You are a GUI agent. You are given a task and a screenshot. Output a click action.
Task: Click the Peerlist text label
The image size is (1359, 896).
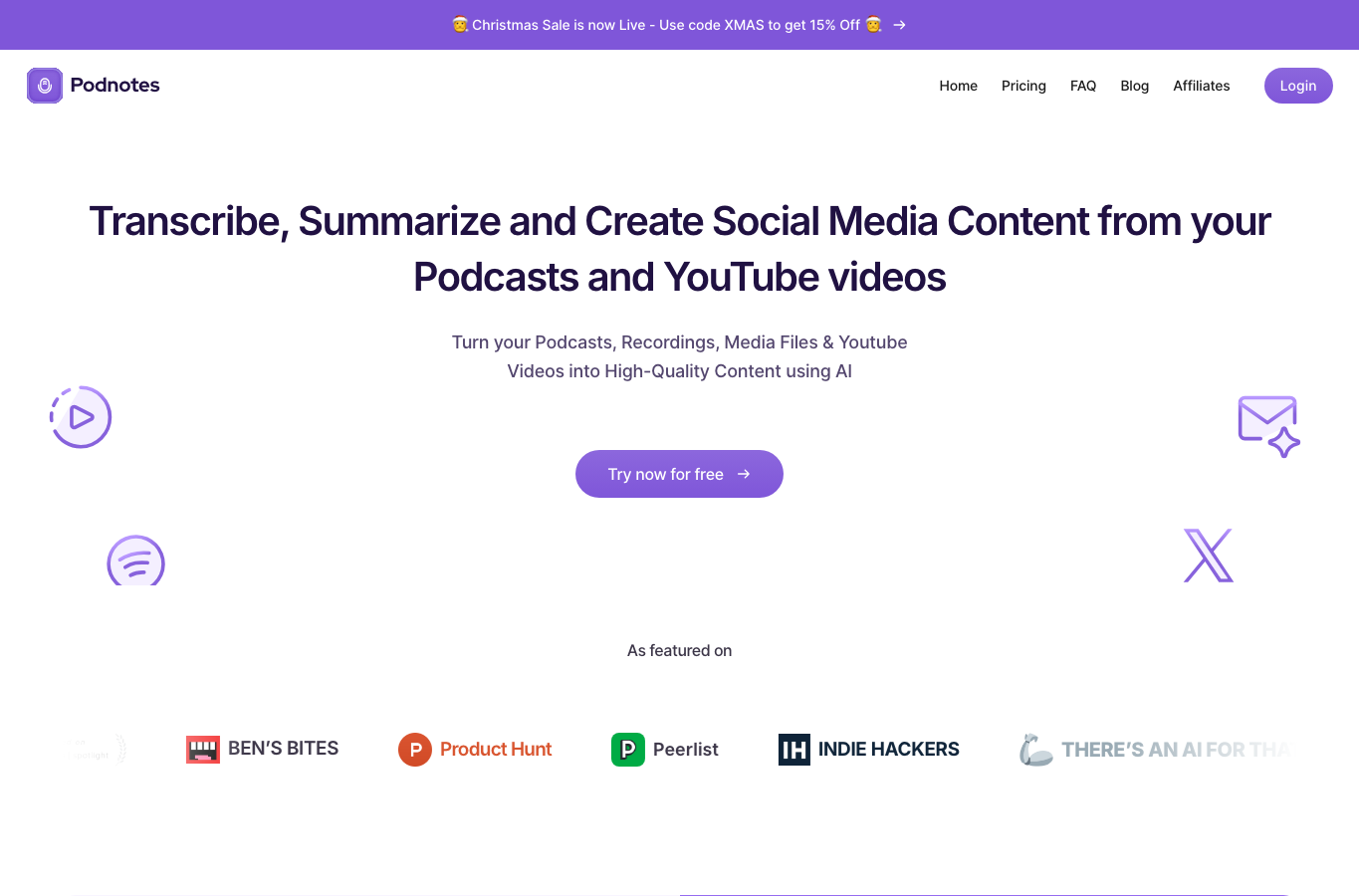686,750
